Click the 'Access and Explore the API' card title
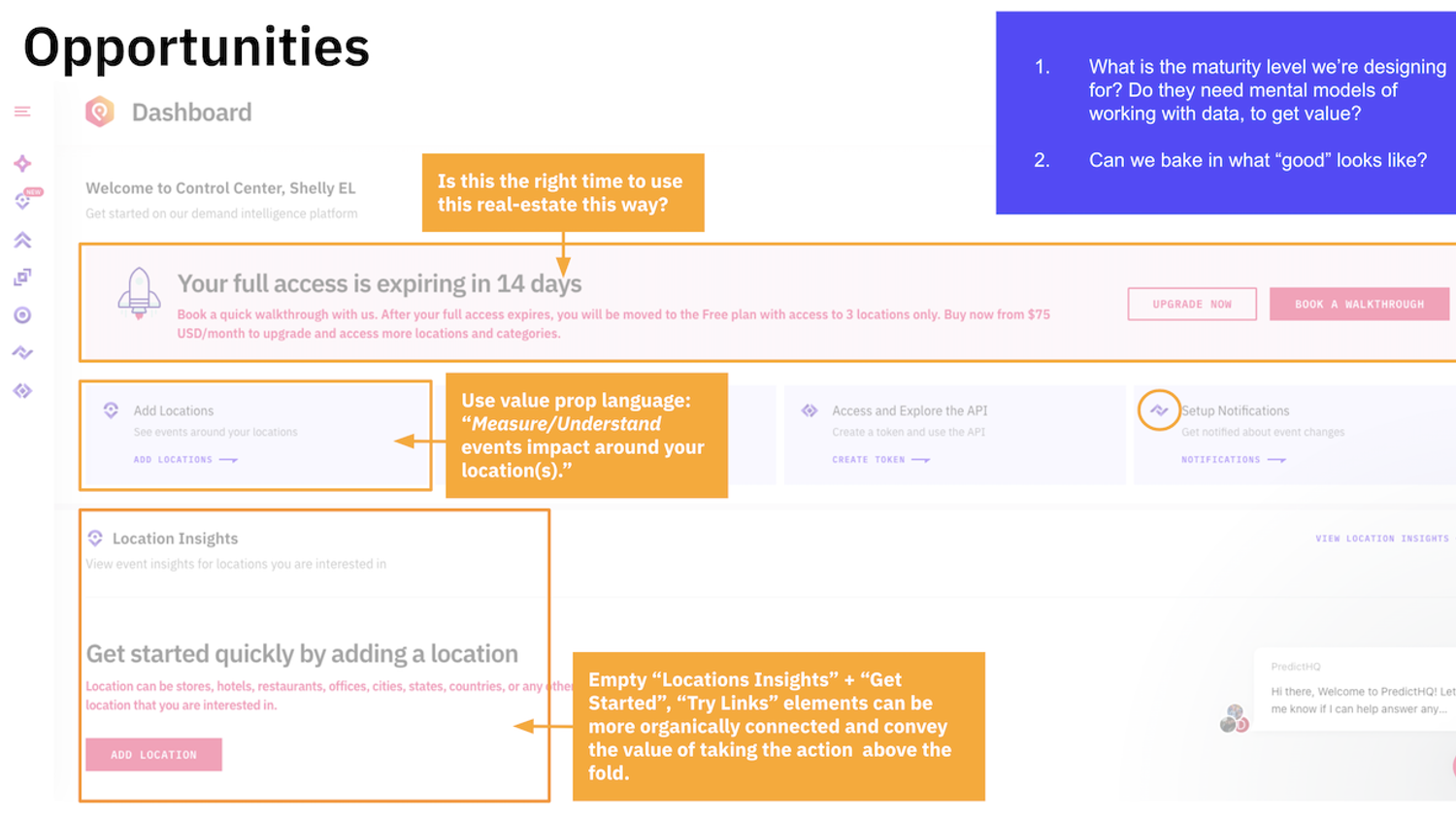 pyautogui.click(x=910, y=410)
